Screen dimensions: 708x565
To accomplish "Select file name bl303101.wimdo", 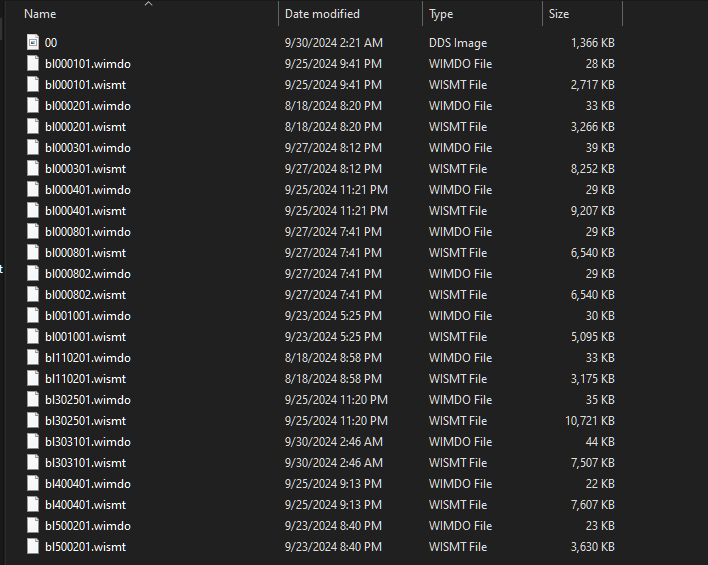I will (88, 442).
